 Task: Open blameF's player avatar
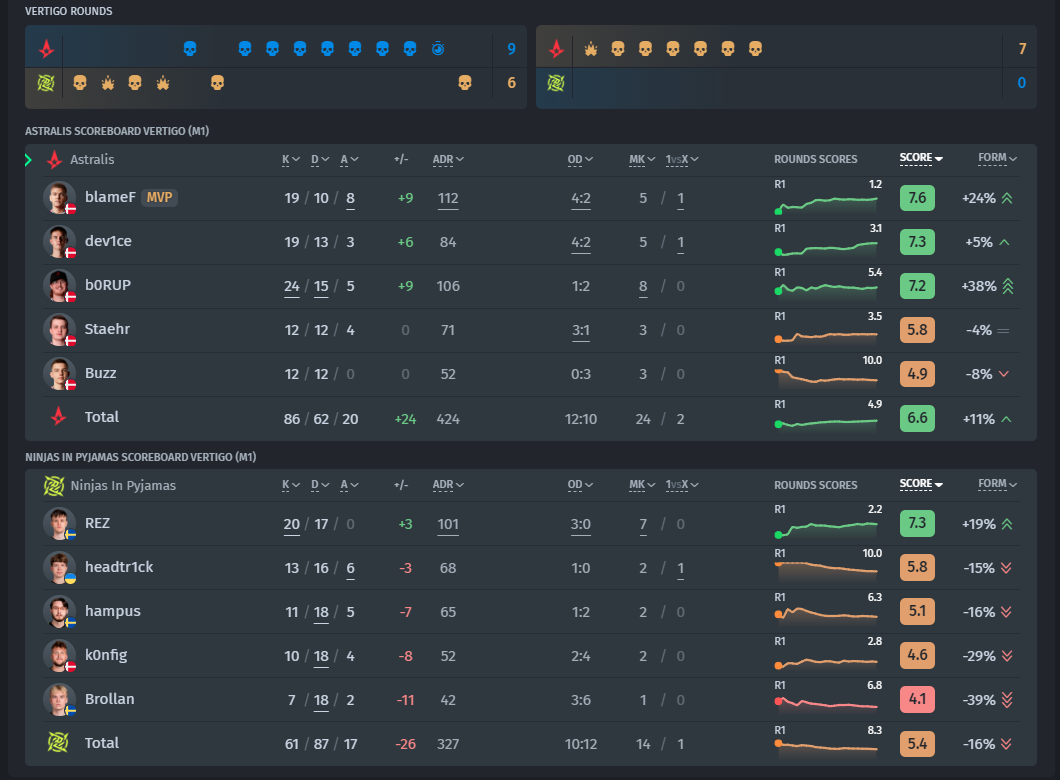point(59,197)
